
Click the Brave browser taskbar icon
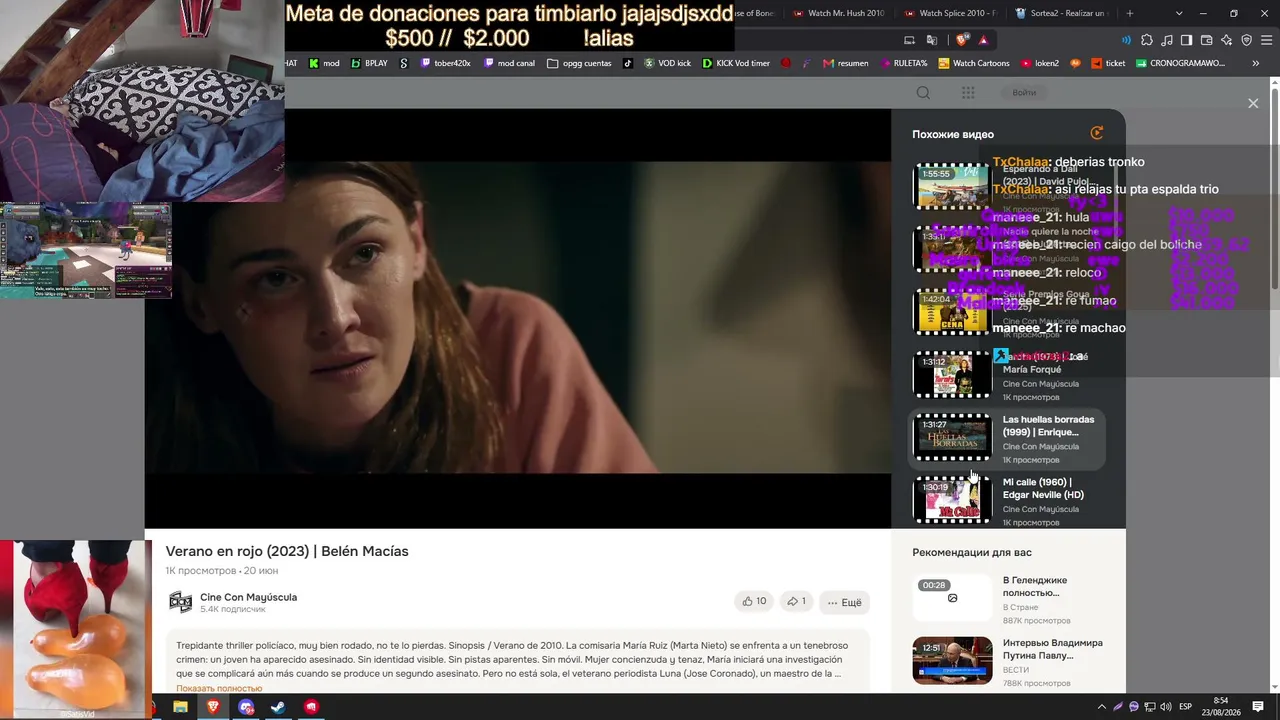tap(213, 707)
